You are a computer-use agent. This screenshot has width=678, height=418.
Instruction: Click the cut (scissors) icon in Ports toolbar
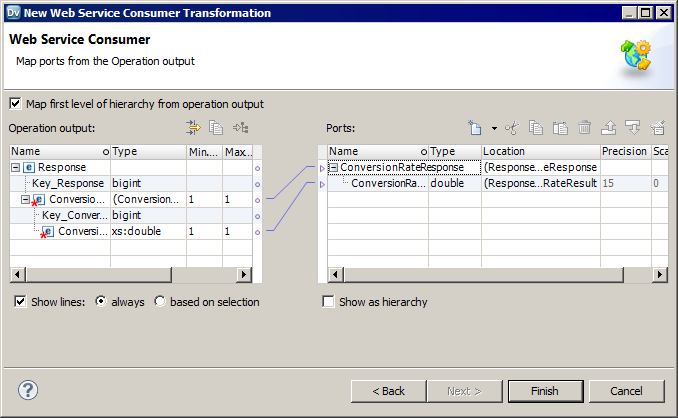[512, 128]
